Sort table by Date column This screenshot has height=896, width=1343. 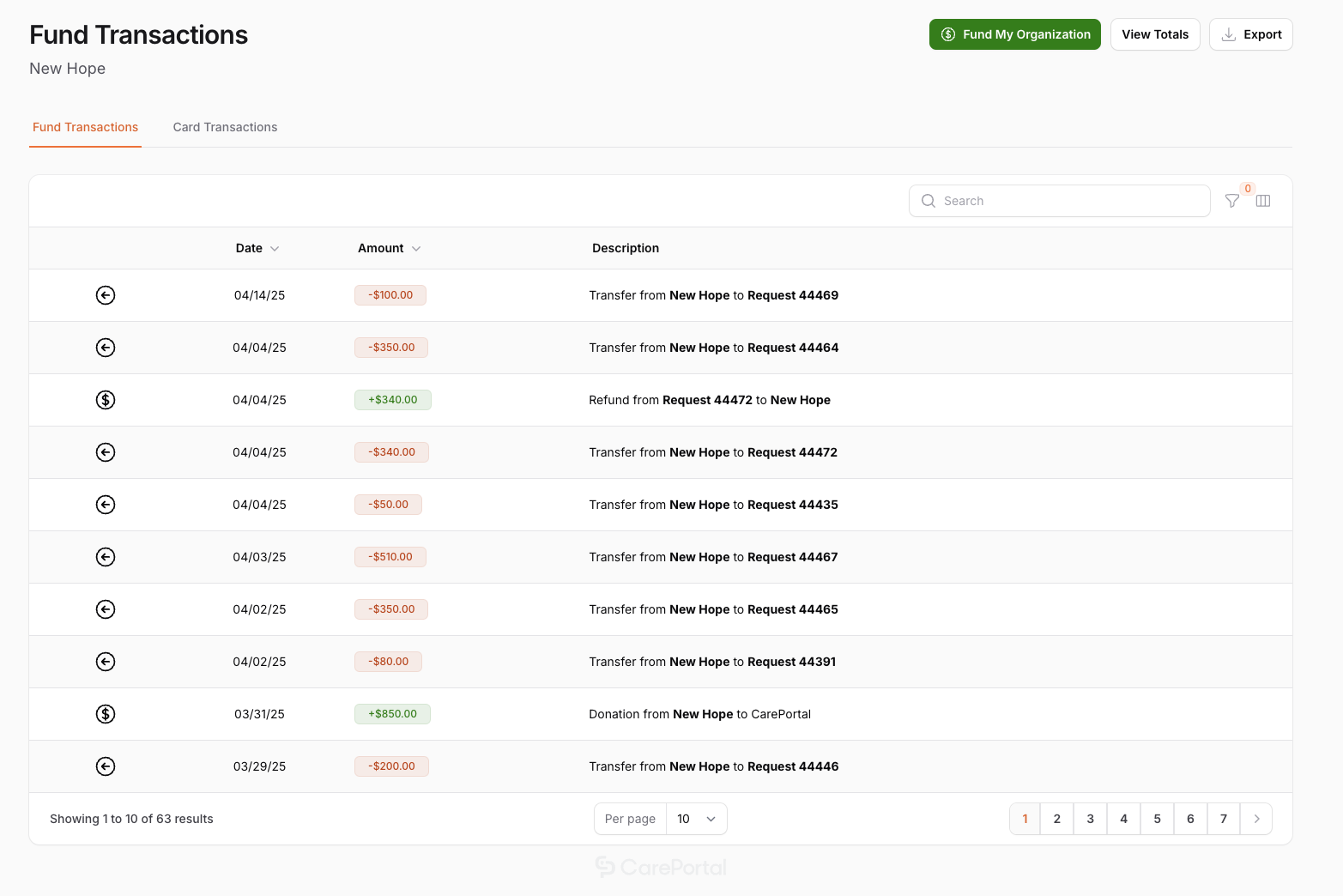[257, 248]
